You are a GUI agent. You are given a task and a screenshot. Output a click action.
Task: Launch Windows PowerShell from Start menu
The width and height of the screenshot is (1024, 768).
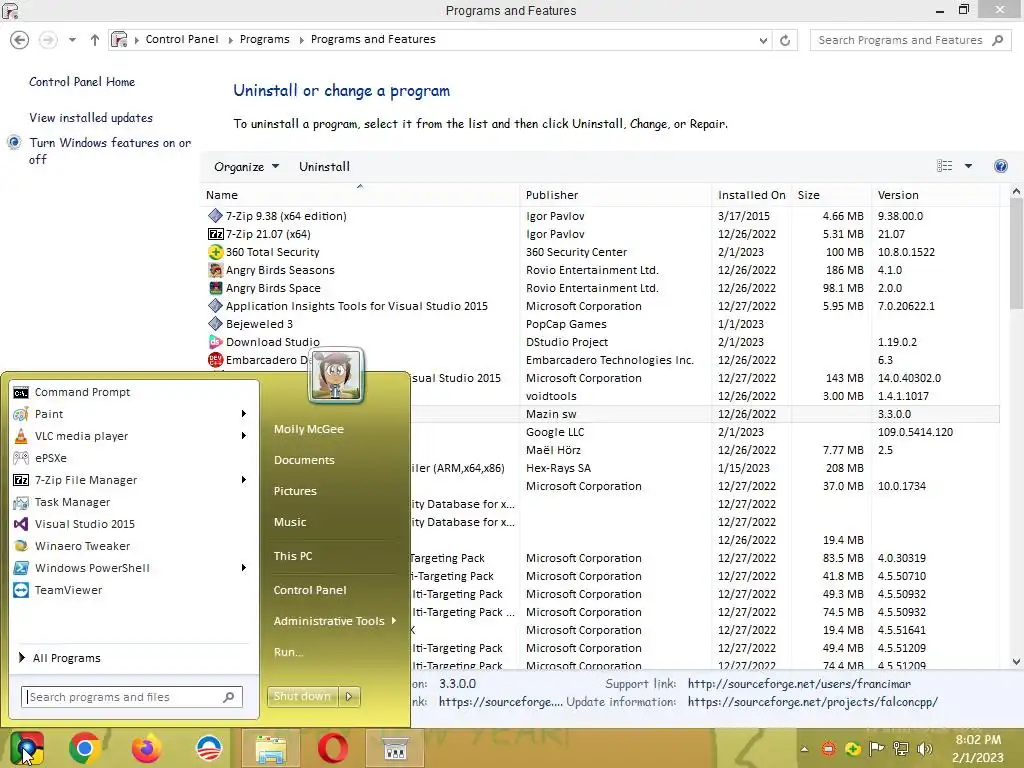coord(92,568)
